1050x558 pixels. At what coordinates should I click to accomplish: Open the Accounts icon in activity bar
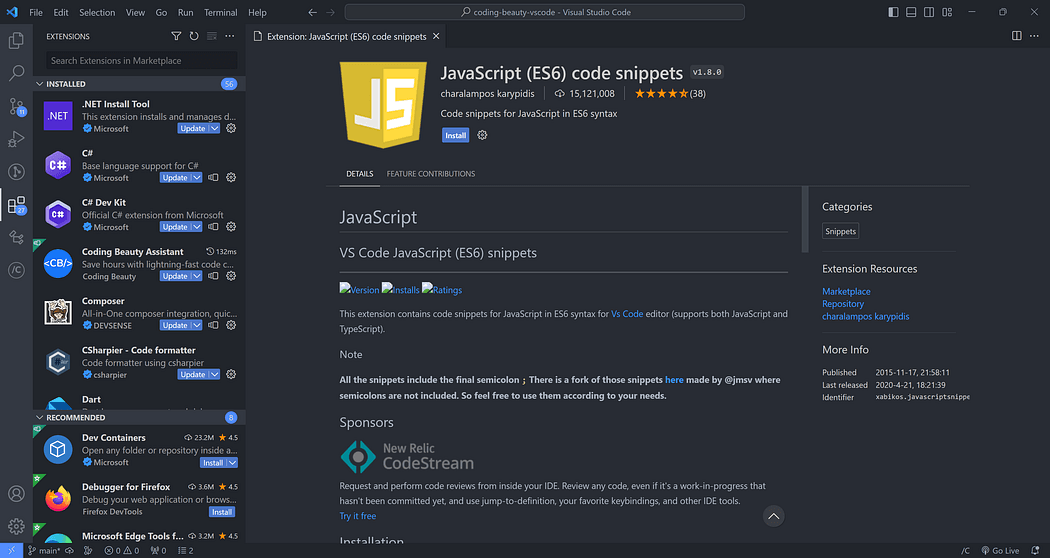click(x=16, y=494)
